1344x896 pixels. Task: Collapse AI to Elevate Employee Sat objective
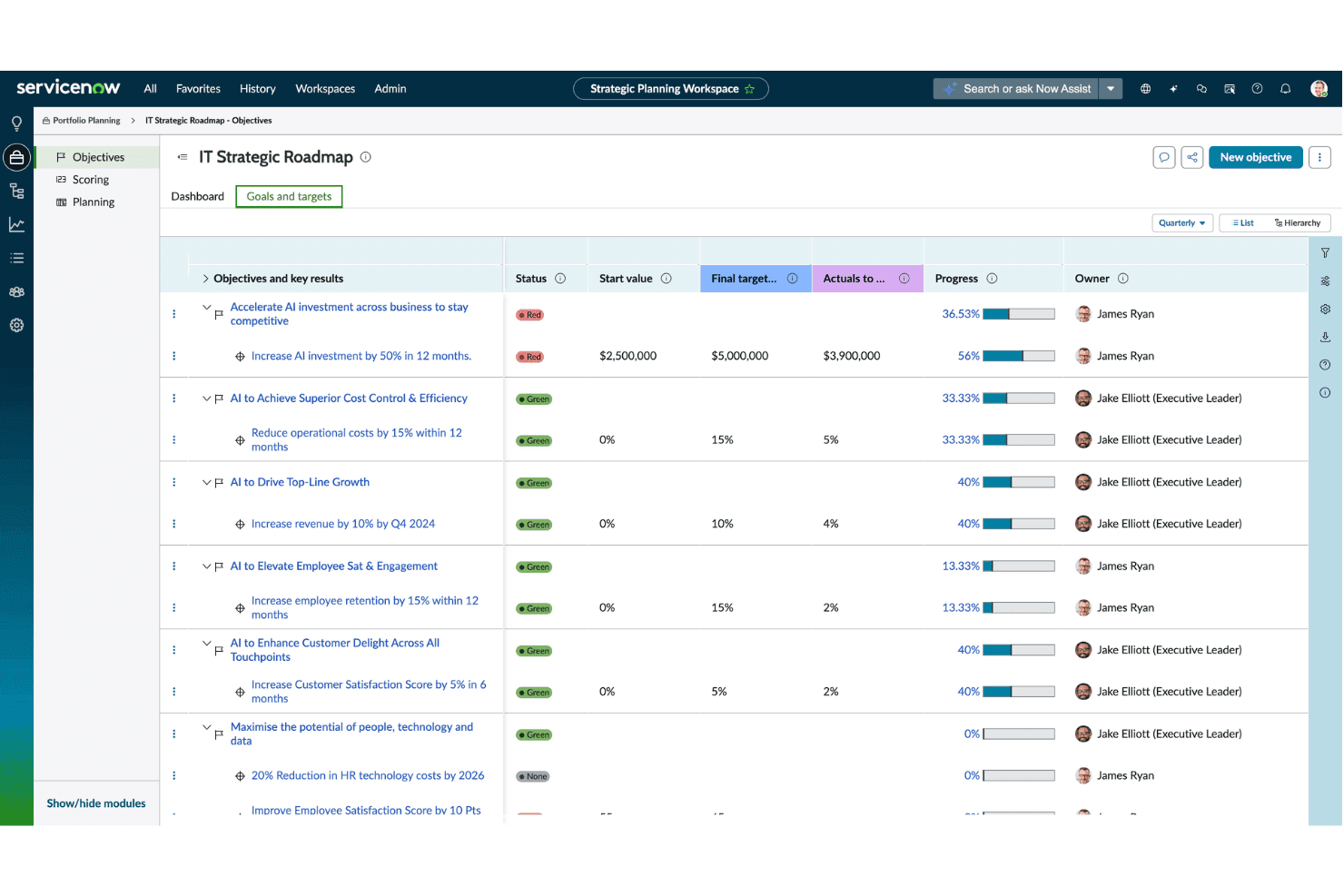tap(206, 566)
